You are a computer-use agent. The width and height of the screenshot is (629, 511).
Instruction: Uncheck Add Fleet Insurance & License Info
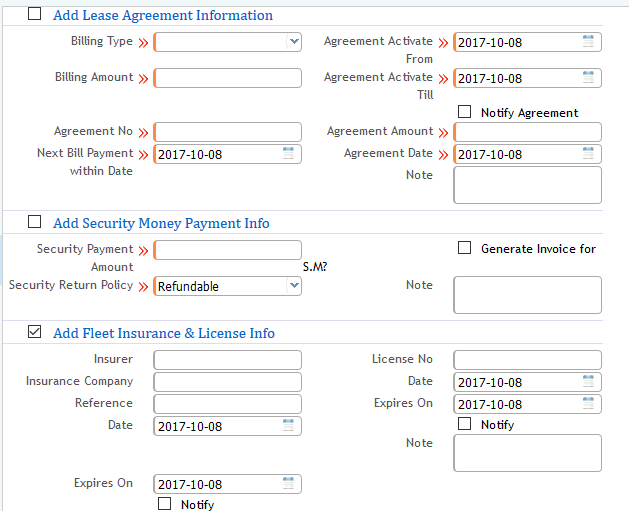point(35,332)
